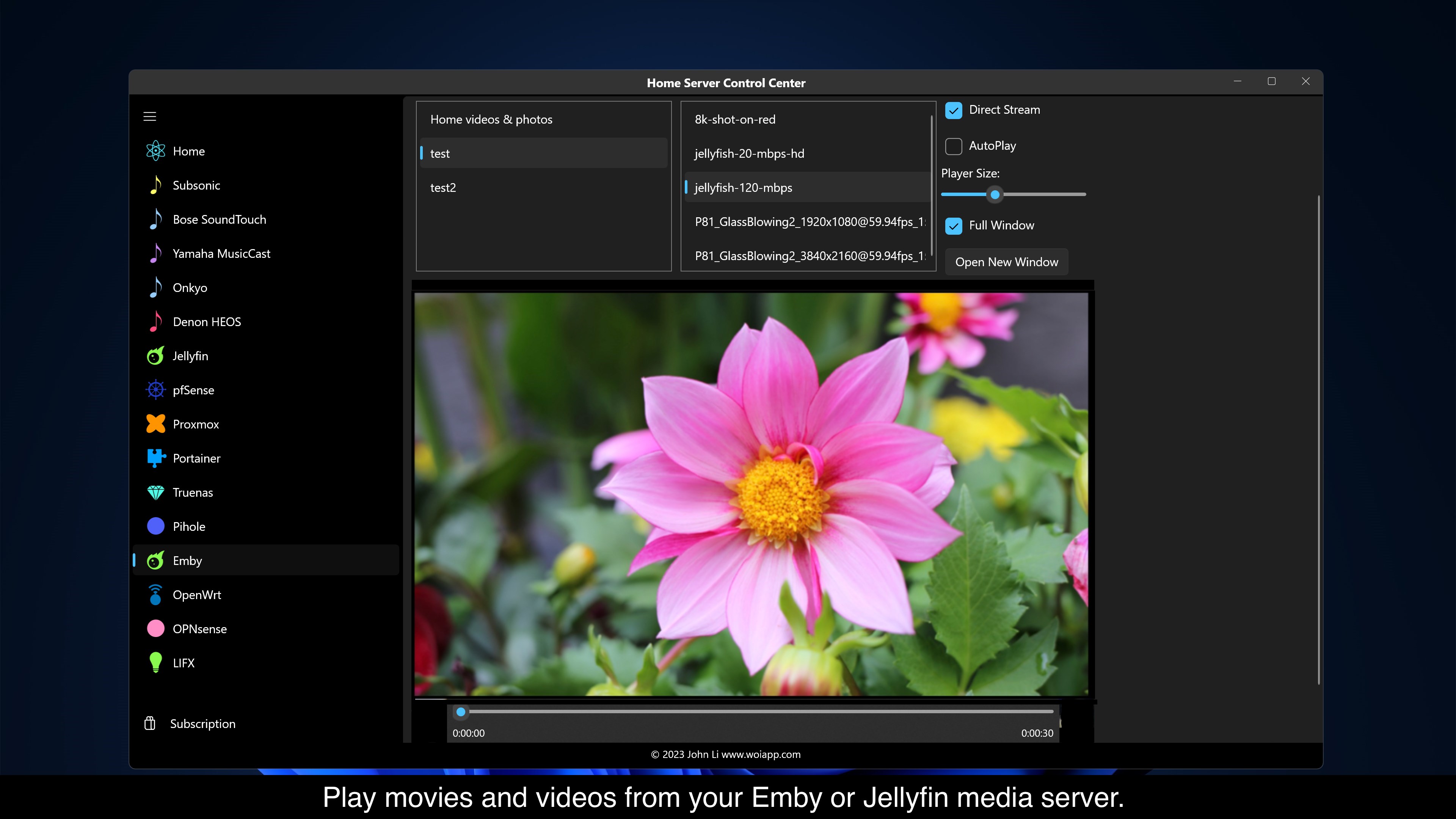Choose jellyfish-20-mbps-hd from video list
This screenshot has width=1456, height=819.
point(749,153)
